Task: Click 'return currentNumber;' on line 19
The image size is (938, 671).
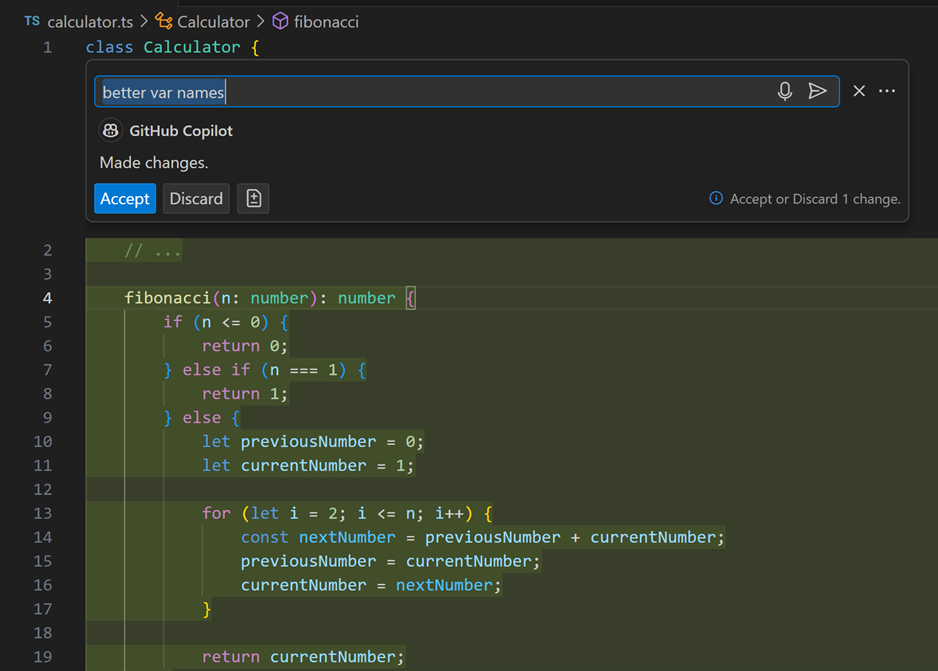Action: click(x=303, y=657)
